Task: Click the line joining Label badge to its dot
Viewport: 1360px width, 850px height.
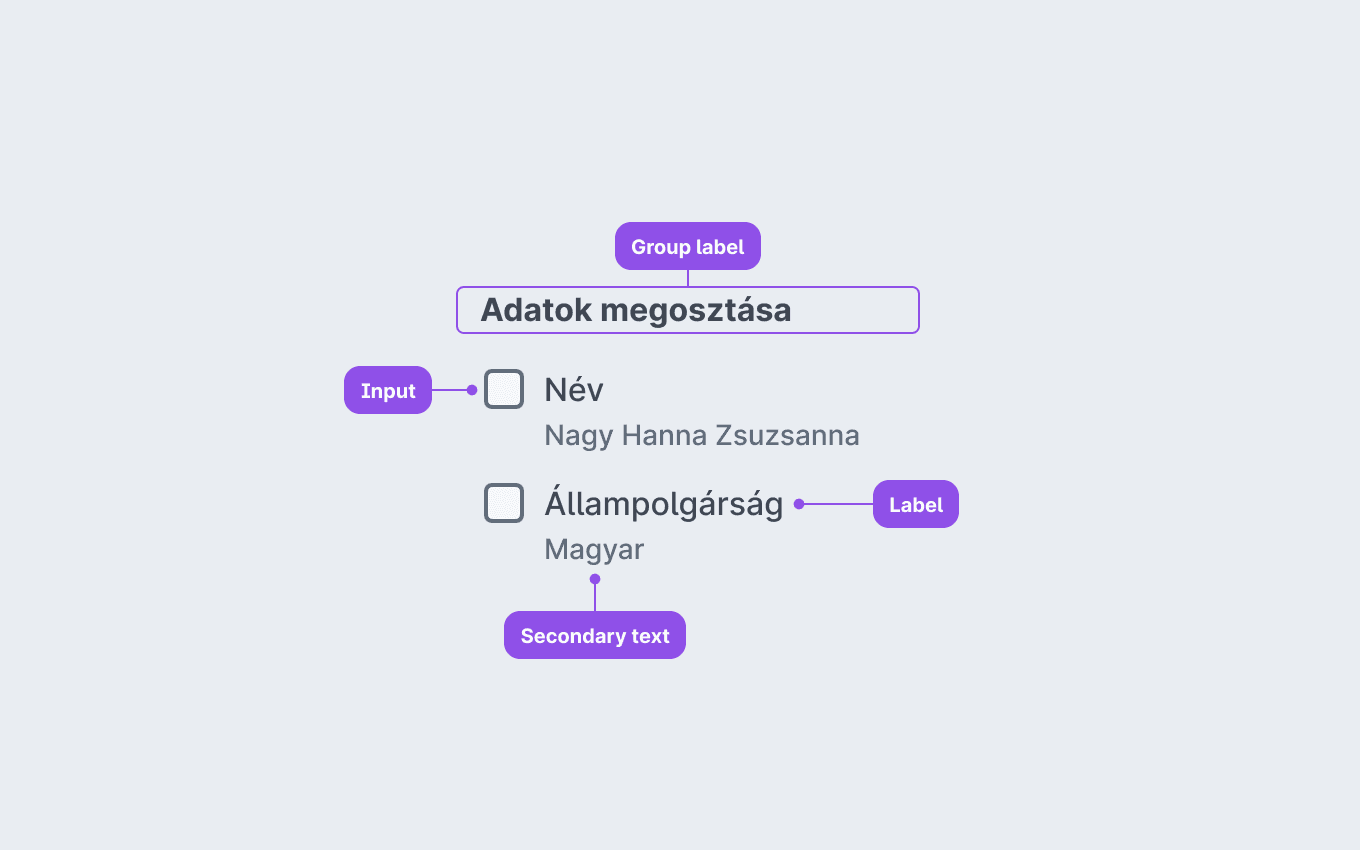Action: click(x=839, y=504)
